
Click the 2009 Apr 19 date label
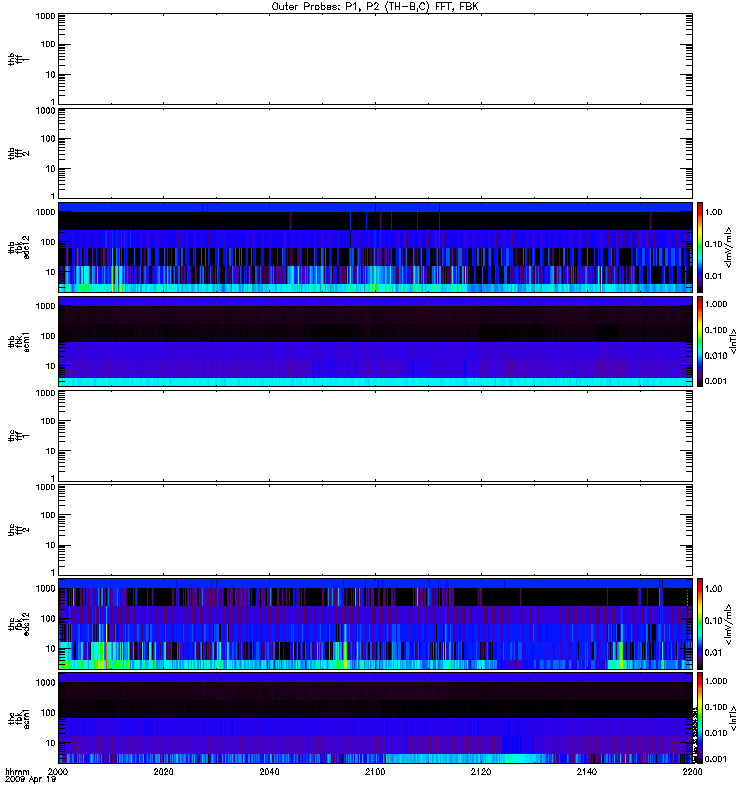[x=30, y=780]
